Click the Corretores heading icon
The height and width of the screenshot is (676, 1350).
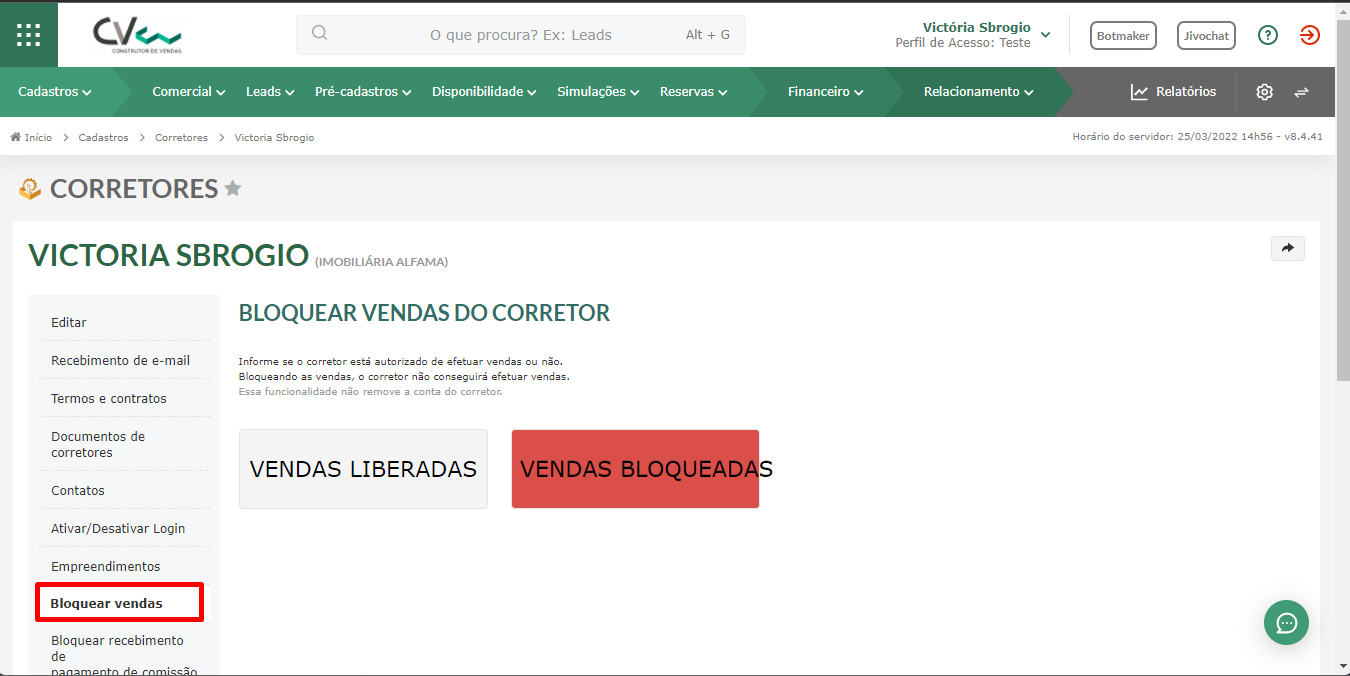tap(30, 188)
